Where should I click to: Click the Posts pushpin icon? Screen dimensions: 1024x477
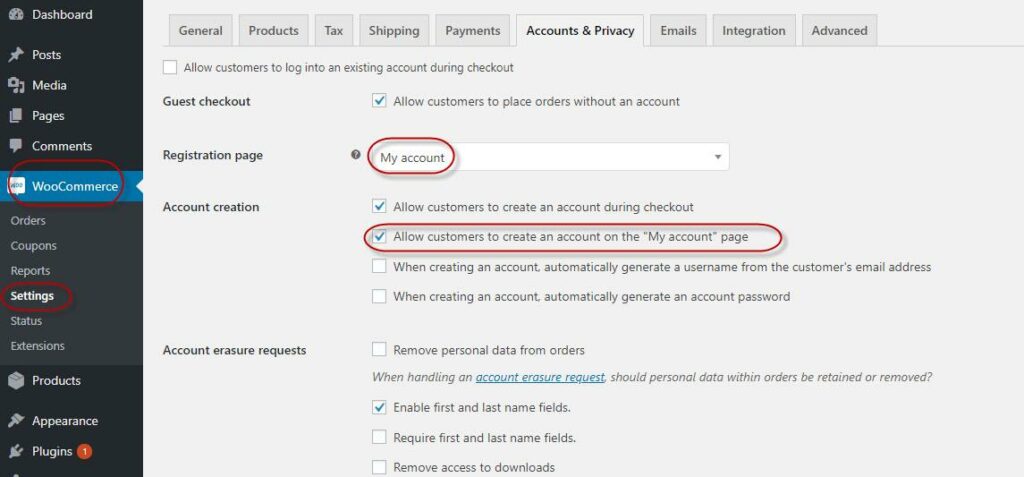[x=16, y=55]
